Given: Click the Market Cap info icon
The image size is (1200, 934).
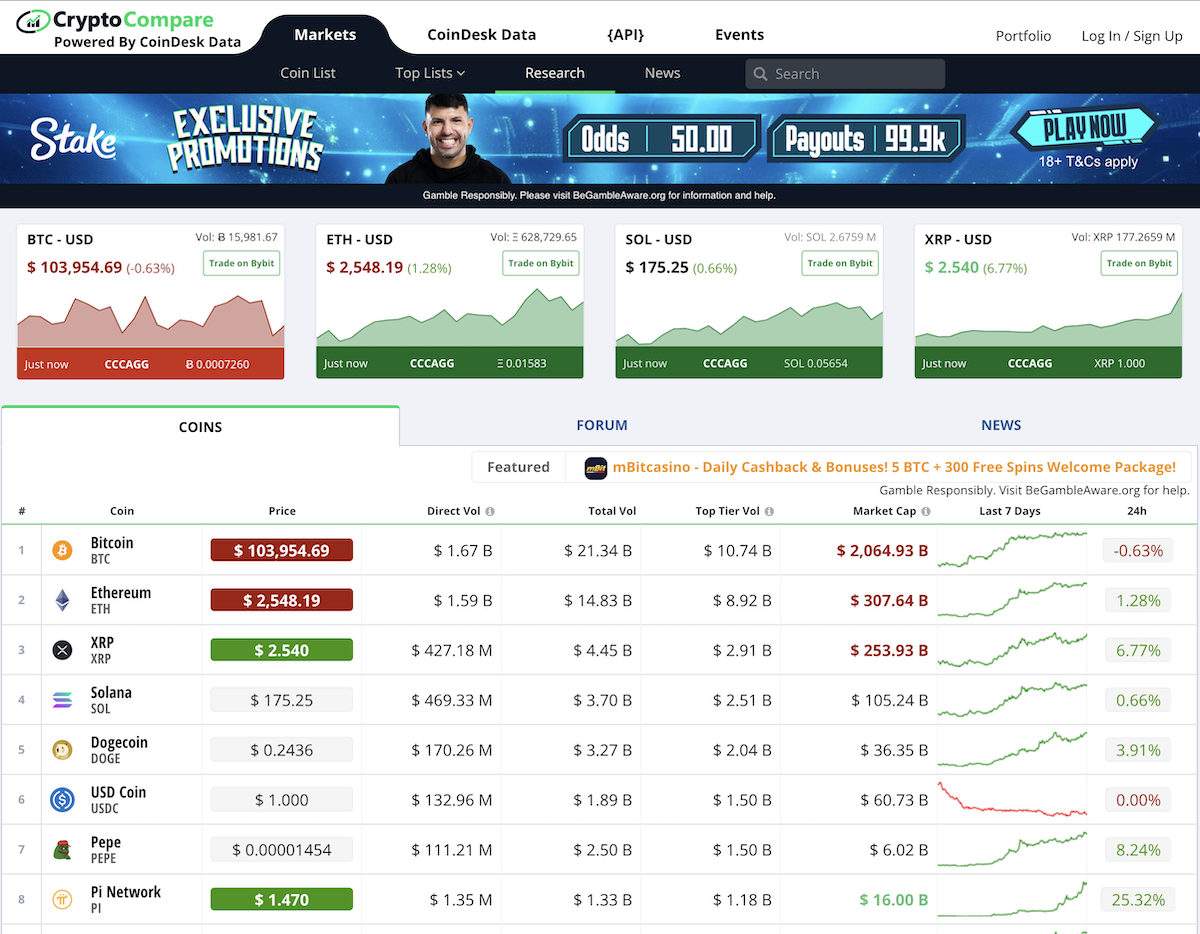Looking at the screenshot, I should 926,511.
